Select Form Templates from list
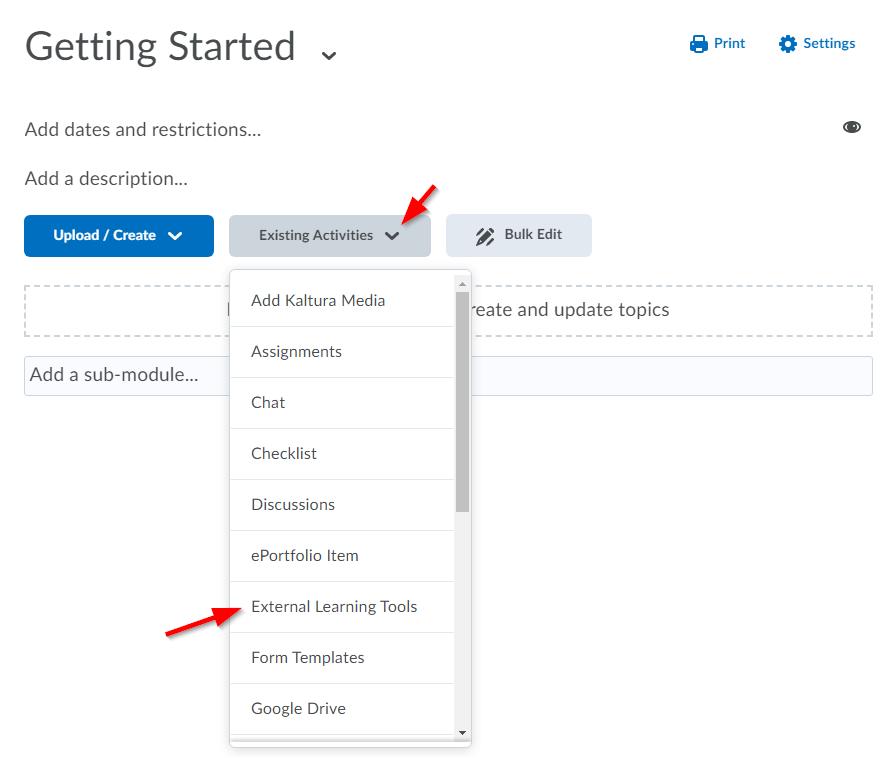Image resolution: width=883 pixels, height=757 pixels. 308,658
